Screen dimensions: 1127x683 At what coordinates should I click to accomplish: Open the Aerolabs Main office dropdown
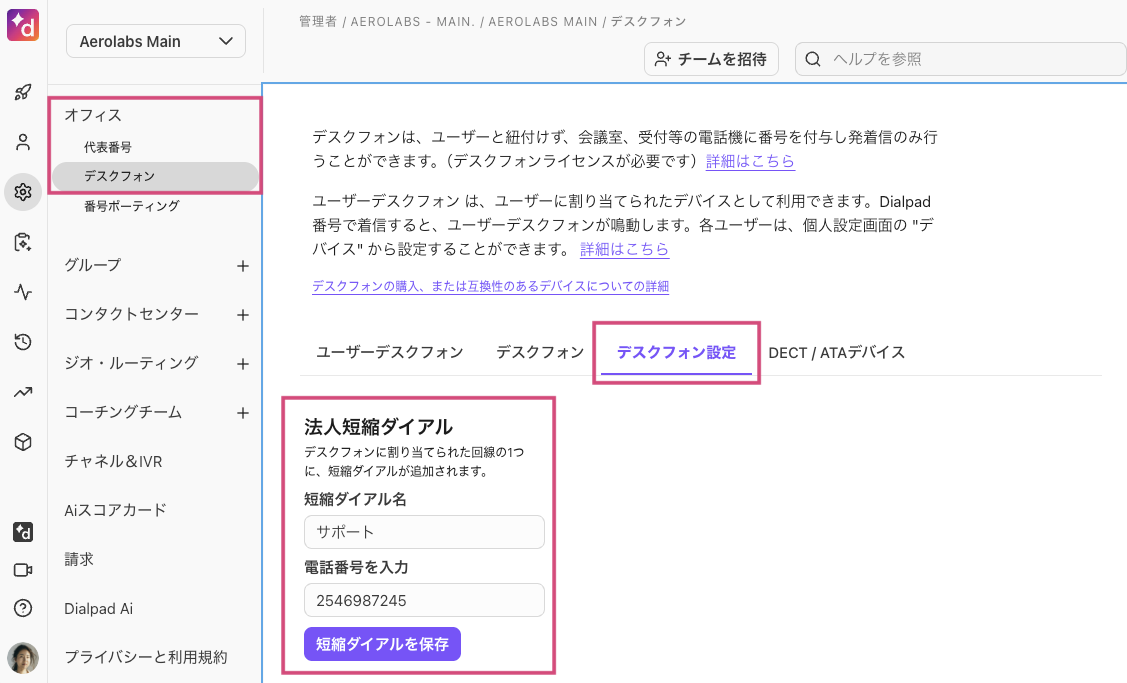[x=156, y=42]
